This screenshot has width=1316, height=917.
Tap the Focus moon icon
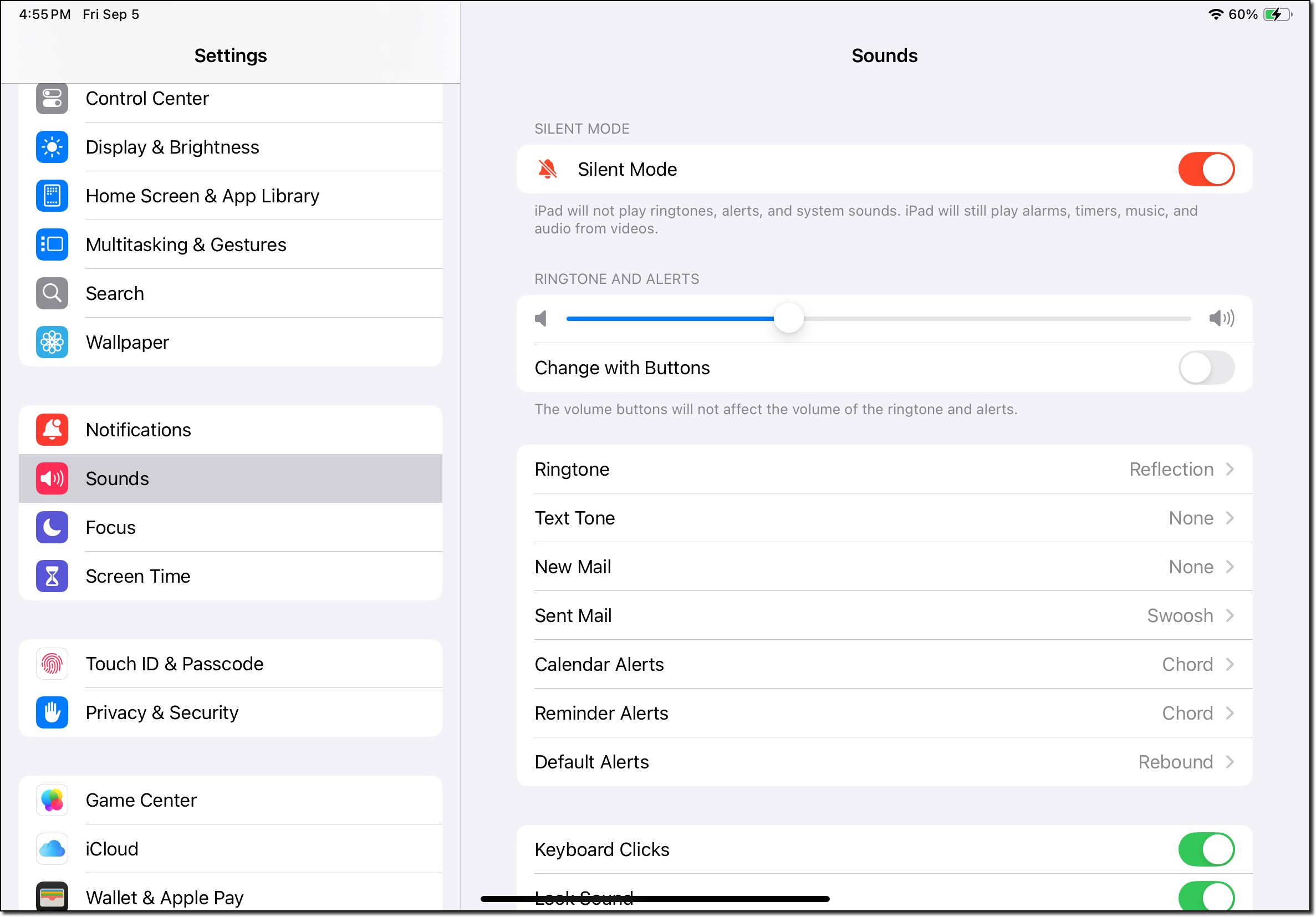coord(52,527)
